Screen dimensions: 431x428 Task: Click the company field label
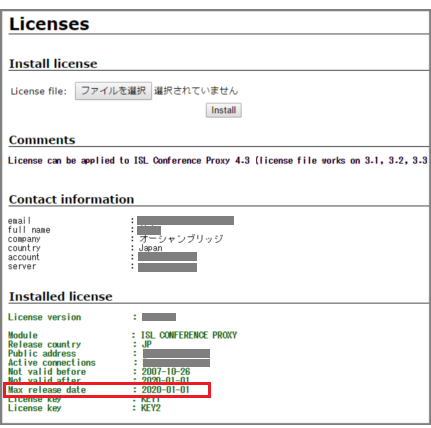pyautogui.click(x=24, y=239)
